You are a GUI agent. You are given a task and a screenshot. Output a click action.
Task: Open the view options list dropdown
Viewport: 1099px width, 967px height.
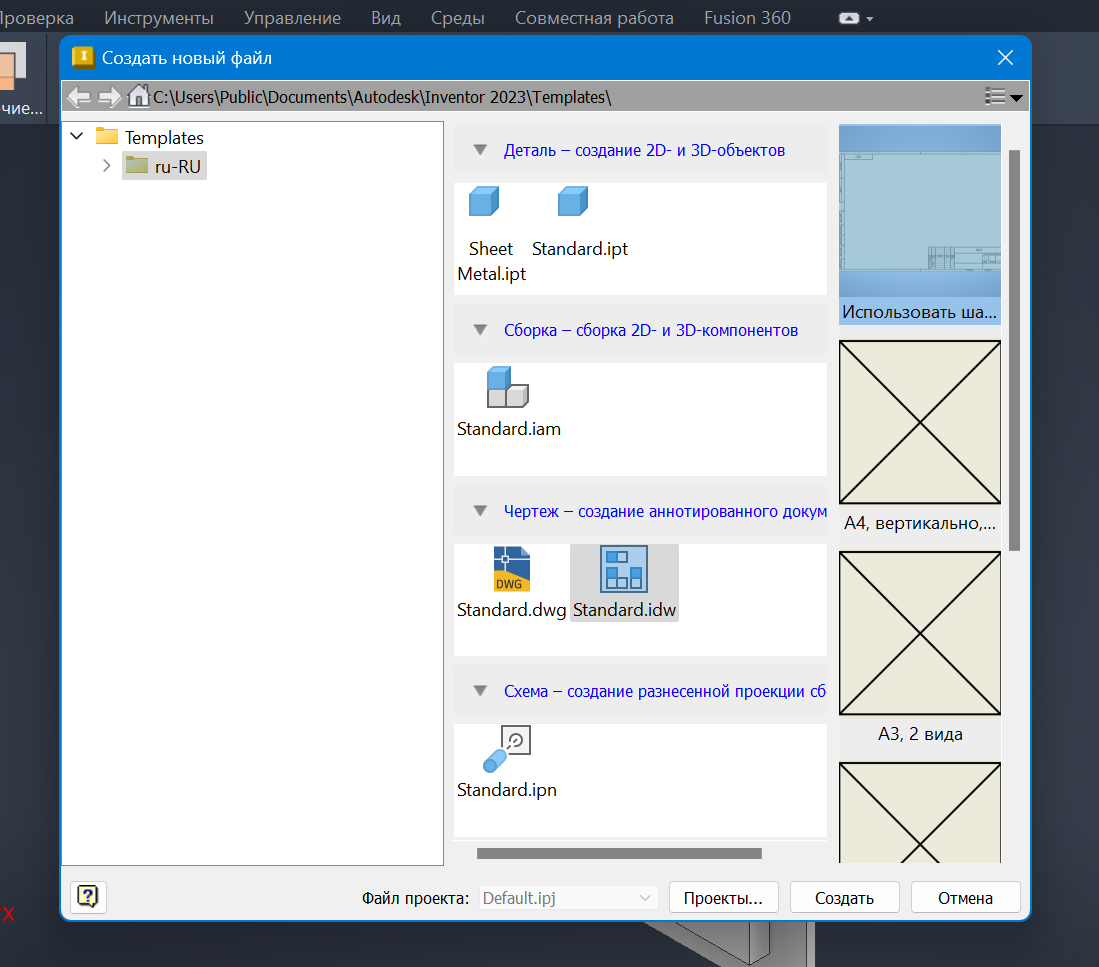tap(1004, 97)
